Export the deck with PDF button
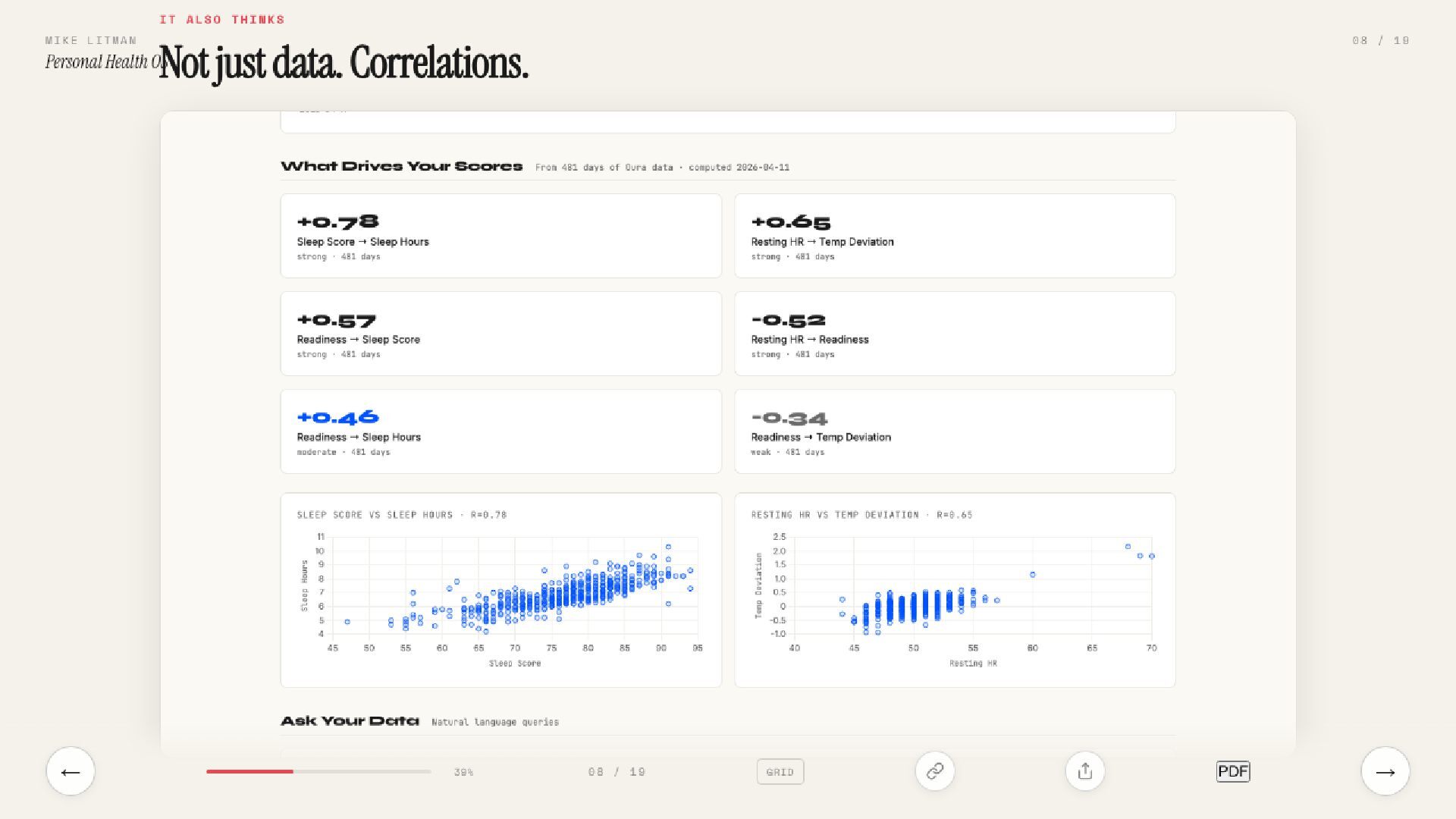 [x=1232, y=771]
